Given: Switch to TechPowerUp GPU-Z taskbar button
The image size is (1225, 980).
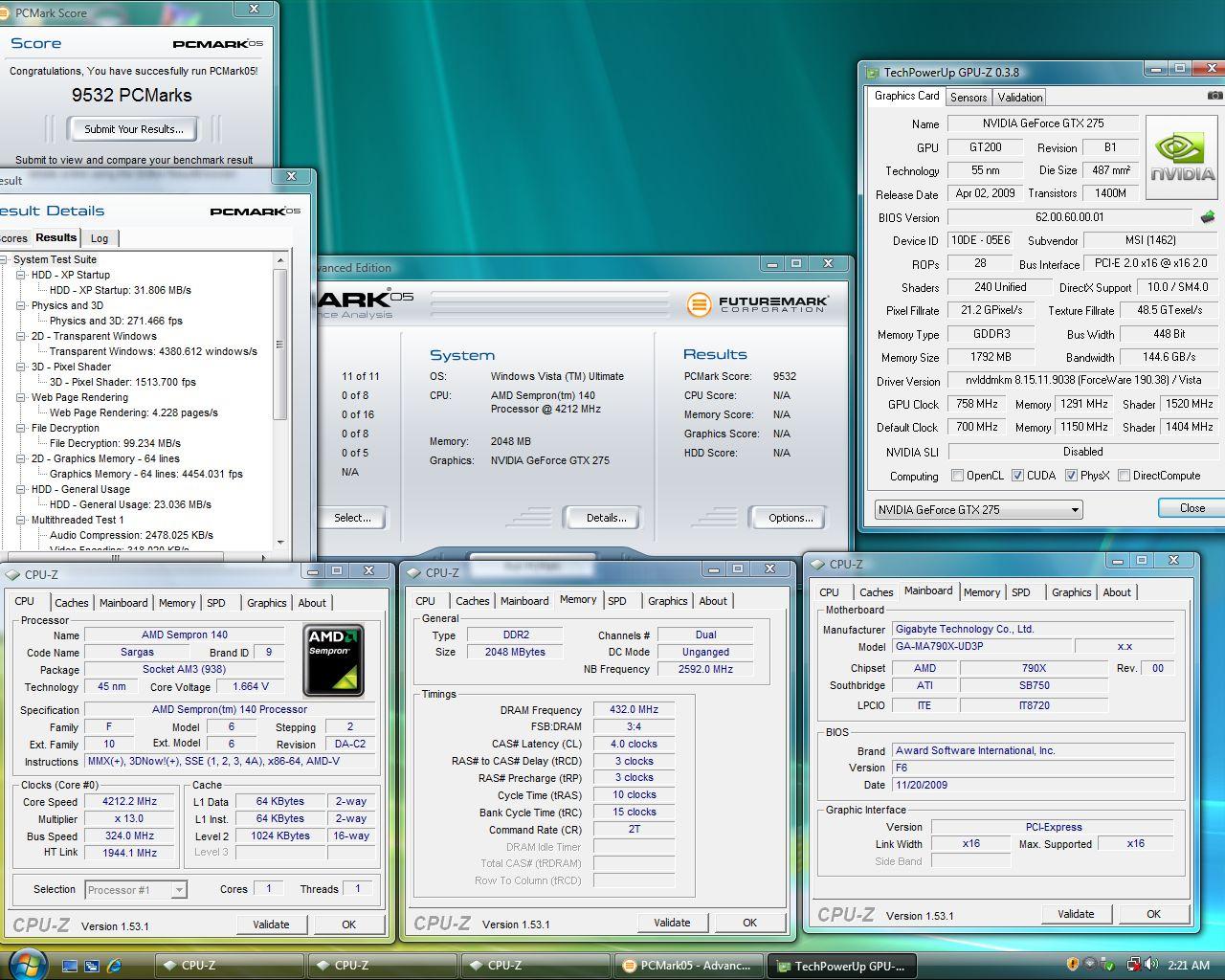Looking at the screenshot, I should point(843,966).
